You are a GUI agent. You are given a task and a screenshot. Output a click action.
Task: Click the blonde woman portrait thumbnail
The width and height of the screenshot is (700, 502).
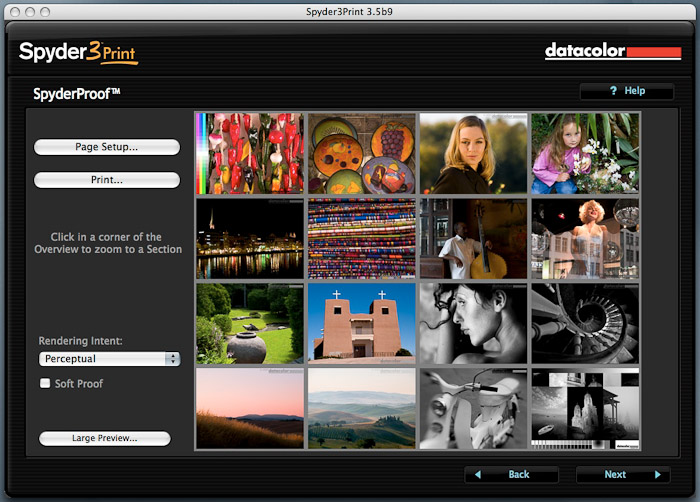pos(473,153)
